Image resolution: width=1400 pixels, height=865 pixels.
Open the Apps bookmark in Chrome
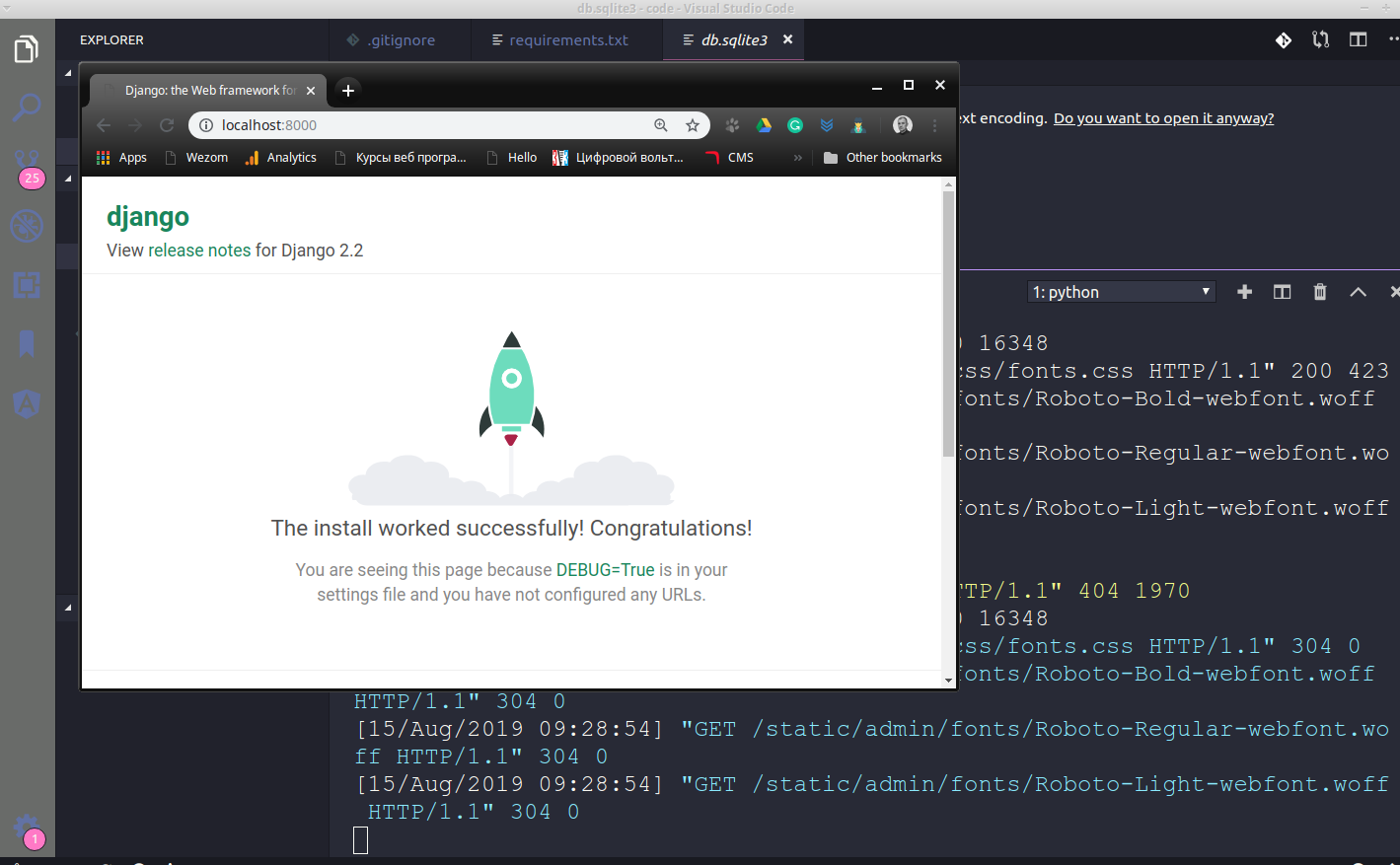coord(121,158)
